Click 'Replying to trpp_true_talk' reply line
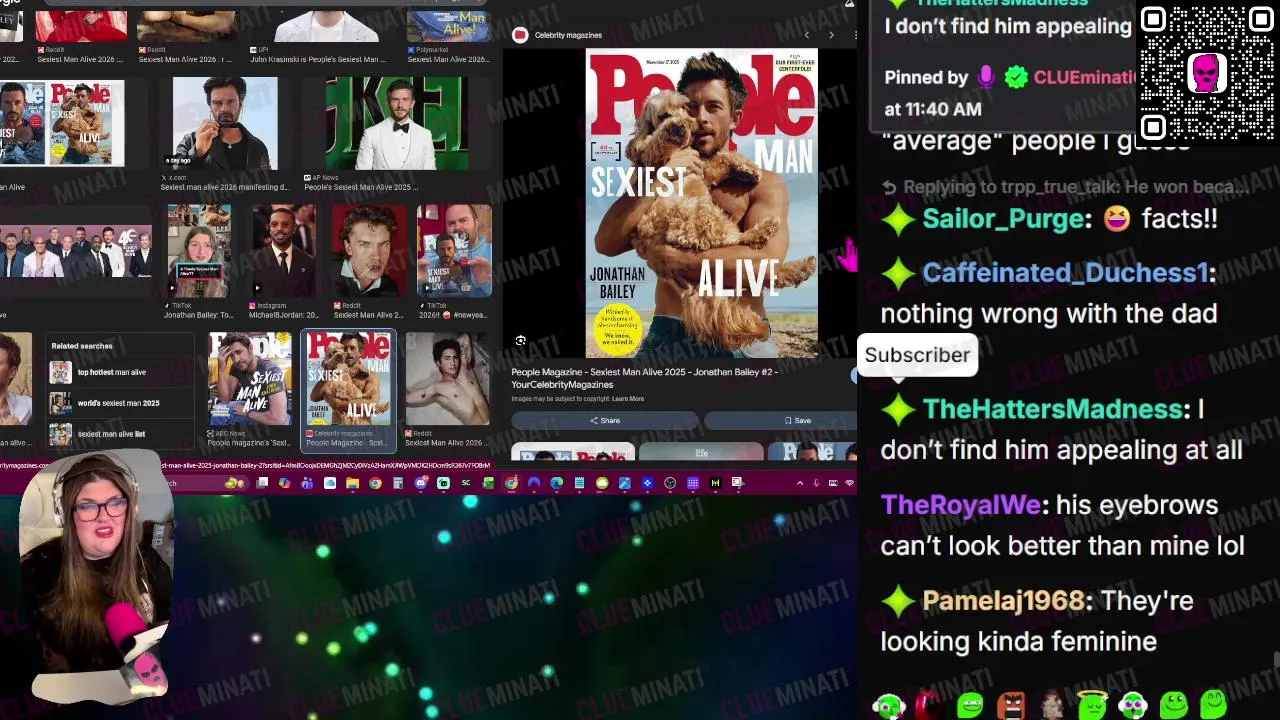This screenshot has height=720, width=1280. (1065, 187)
